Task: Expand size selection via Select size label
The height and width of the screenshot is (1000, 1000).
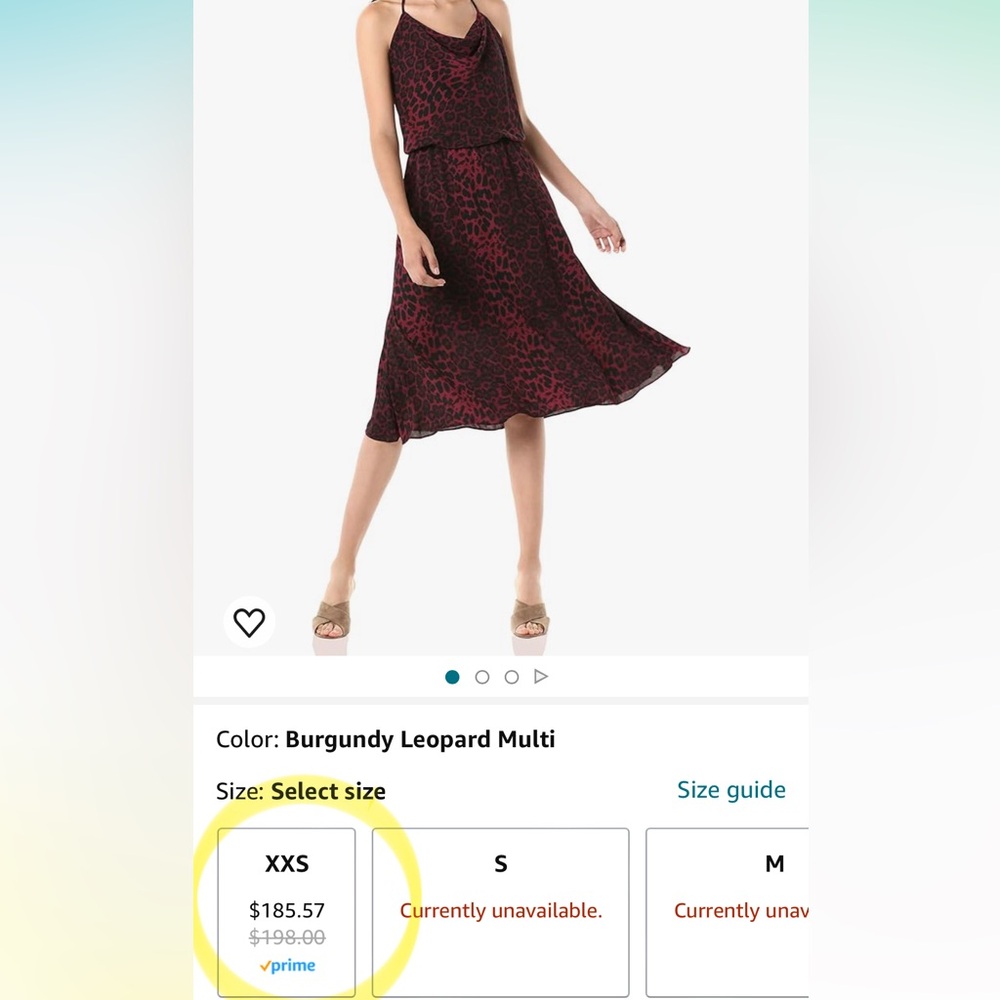Action: (328, 791)
